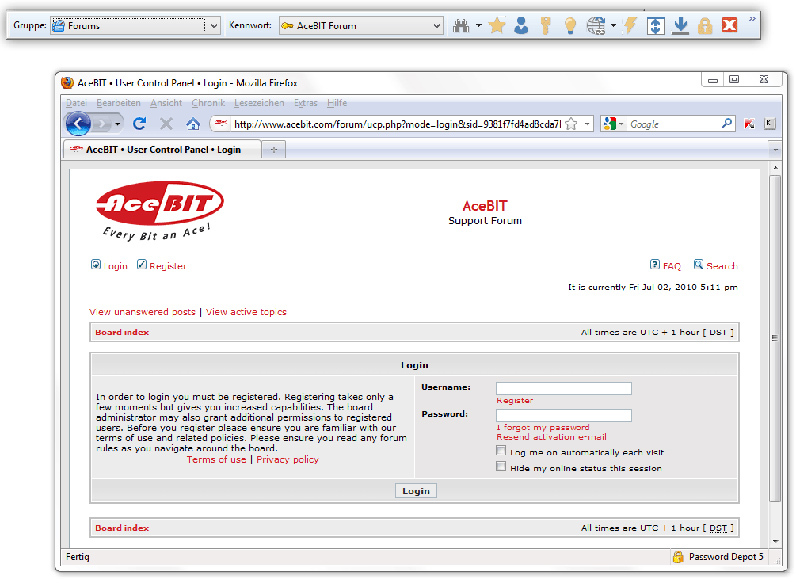800x583 pixels.
Task: Reload the page with the refresh icon
Action: pos(140,123)
